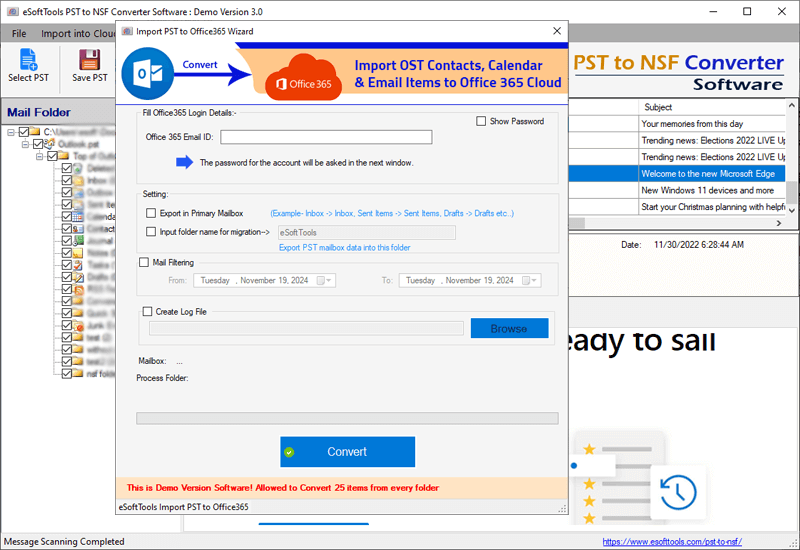Open the From date dropdown arrow
Screen dimensions: 800x550
click(329, 280)
